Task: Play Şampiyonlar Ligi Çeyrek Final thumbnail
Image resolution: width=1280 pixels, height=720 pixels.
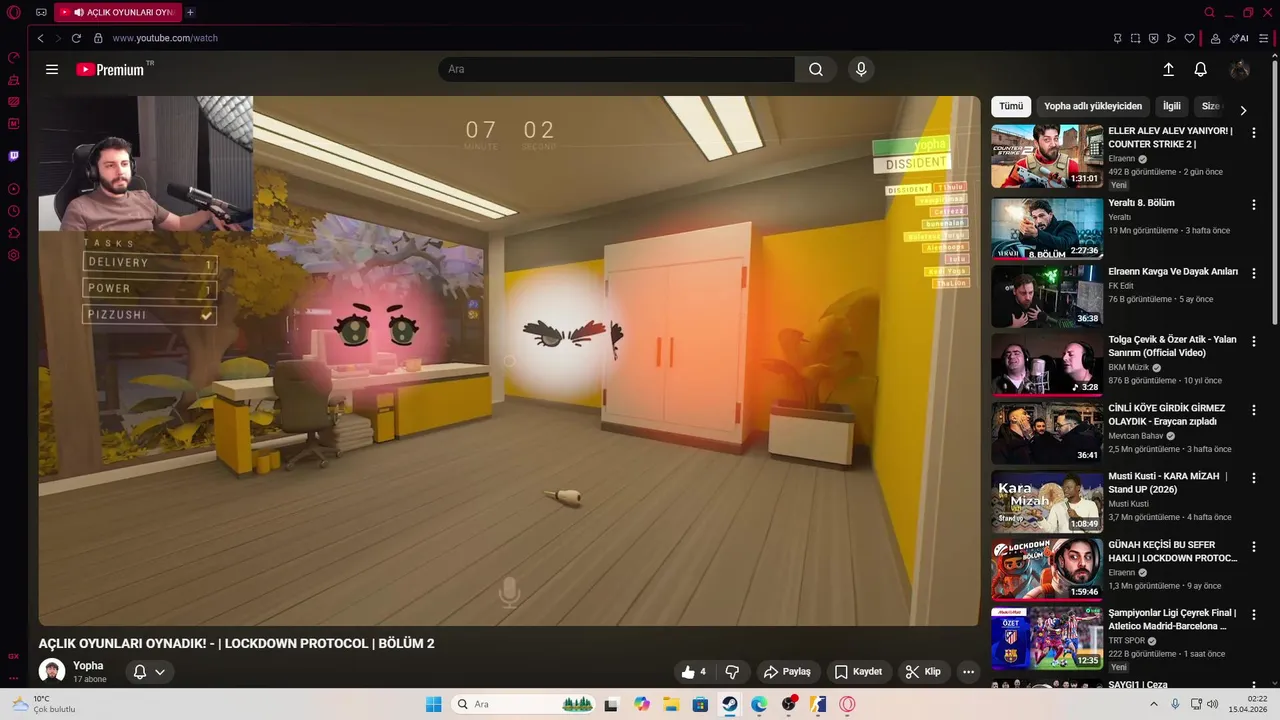Action: 1047,638
